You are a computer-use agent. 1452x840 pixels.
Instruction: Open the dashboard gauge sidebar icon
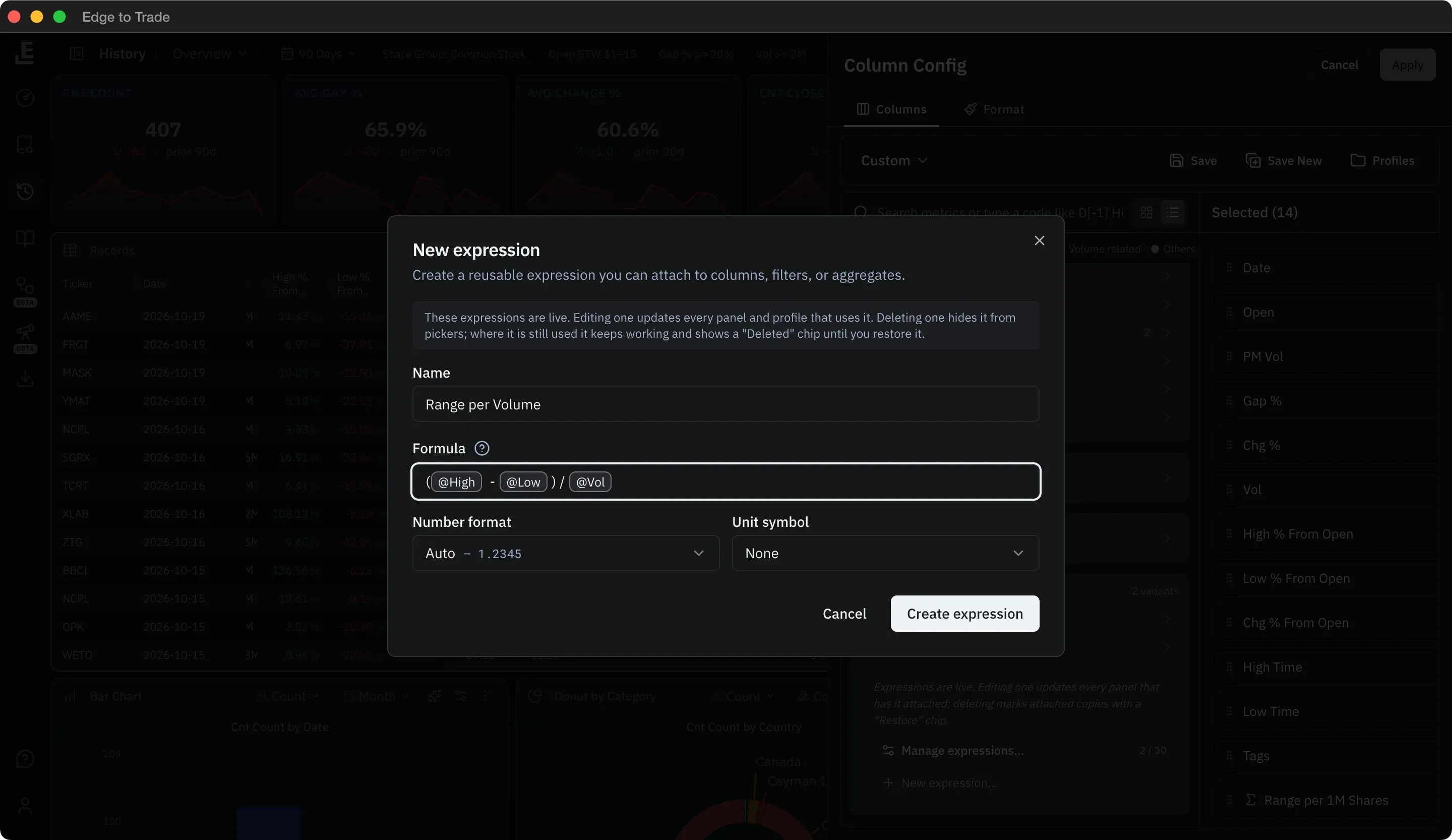(25, 98)
